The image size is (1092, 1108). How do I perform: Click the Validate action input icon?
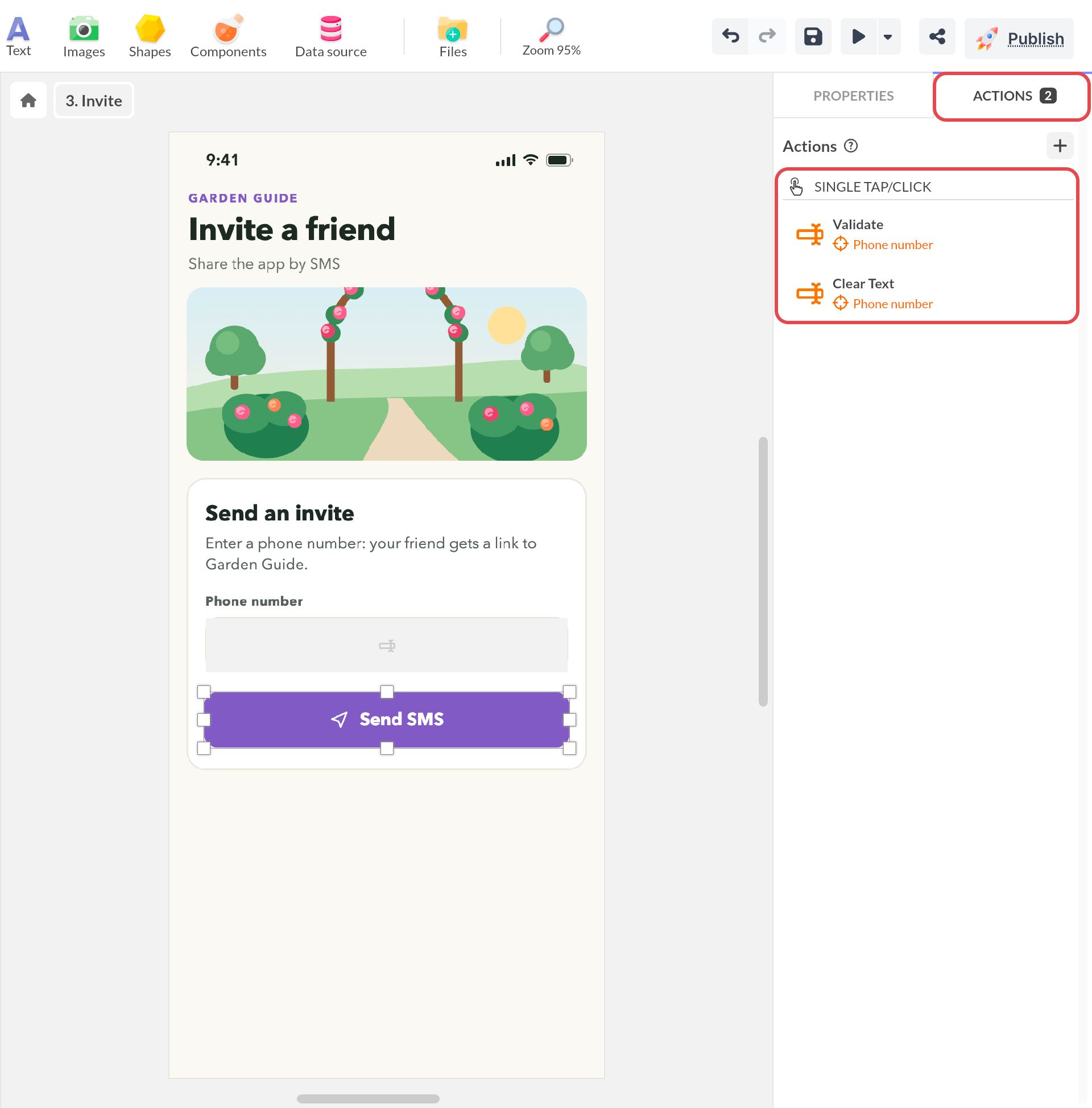809,234
